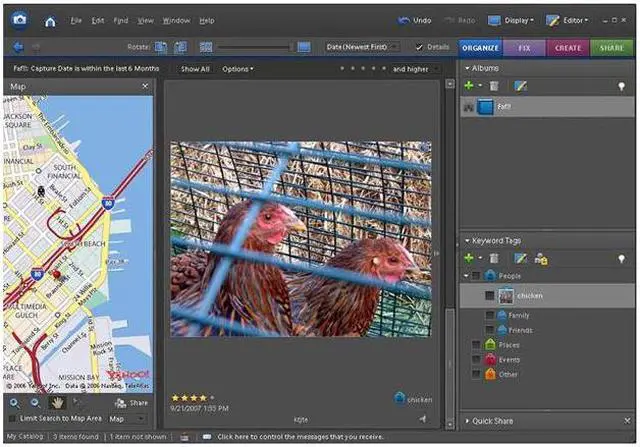Click the Keyword Tags lightbulb tip
The width and height of the screenshot is (640, 447).
(621, 259)
